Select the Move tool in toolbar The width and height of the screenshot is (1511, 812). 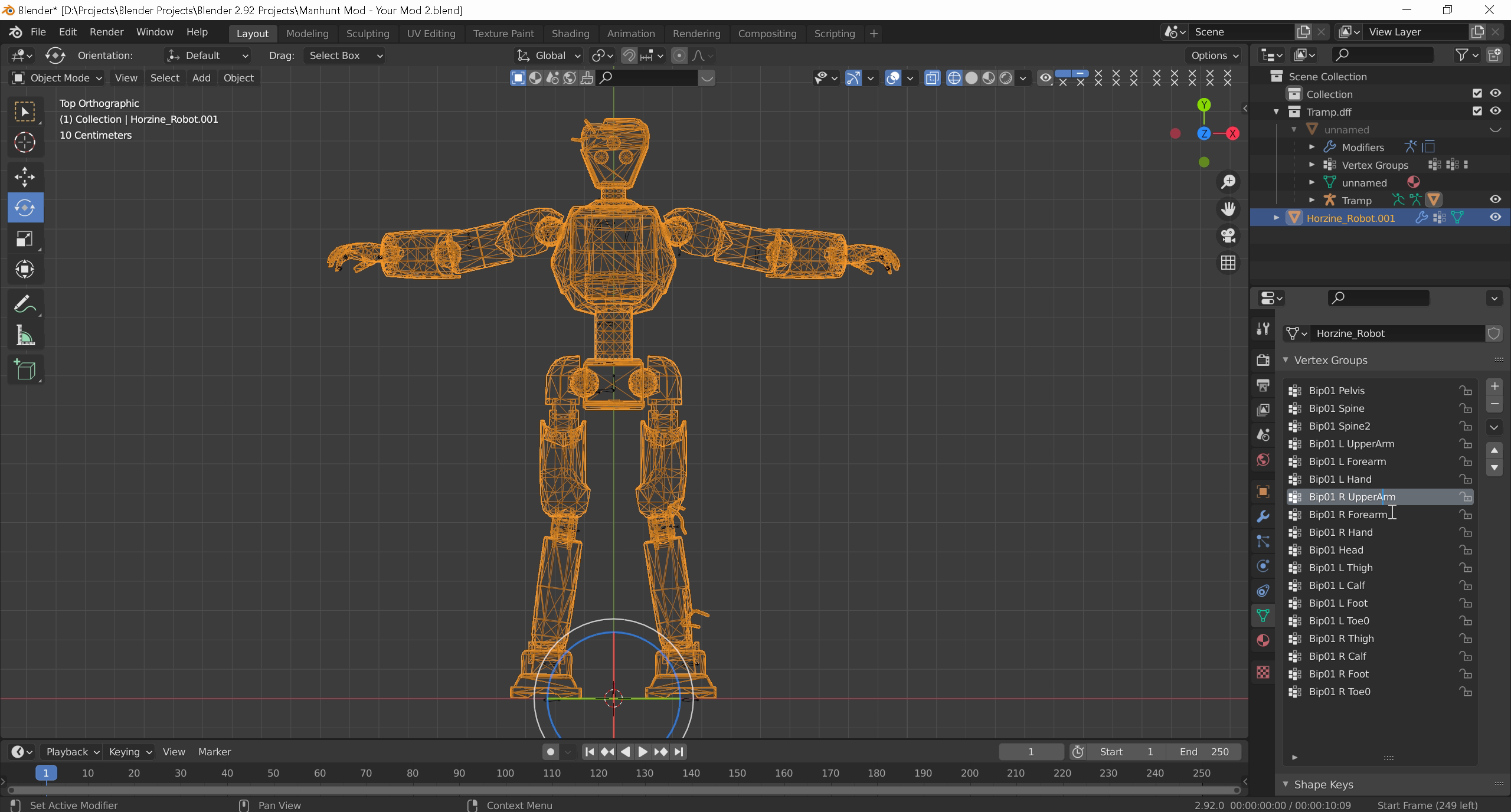tap(25, 176)
